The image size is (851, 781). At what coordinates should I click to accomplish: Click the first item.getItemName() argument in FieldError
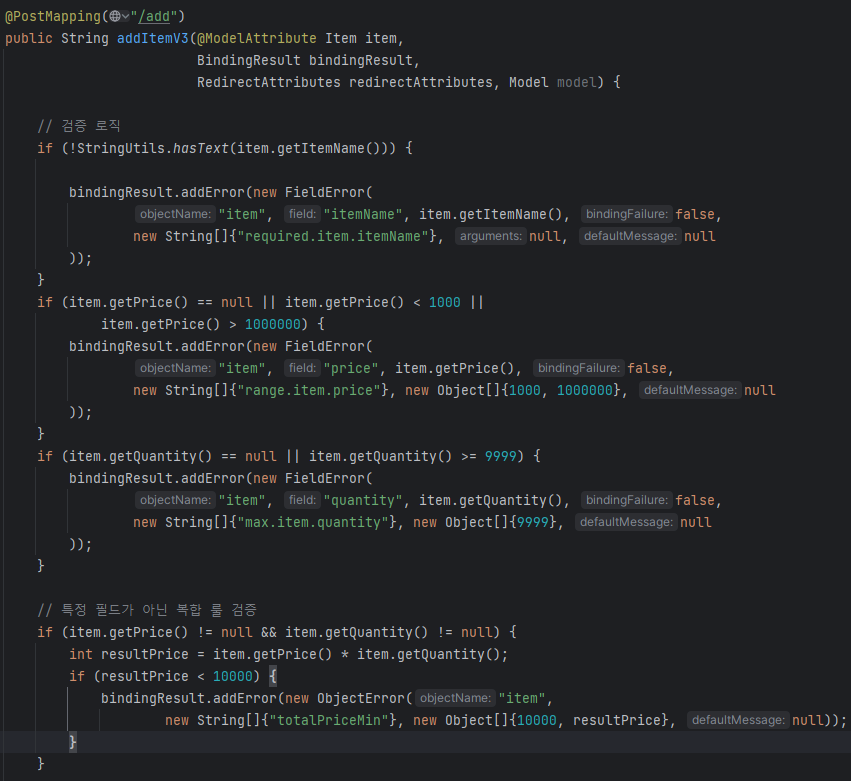491,214
